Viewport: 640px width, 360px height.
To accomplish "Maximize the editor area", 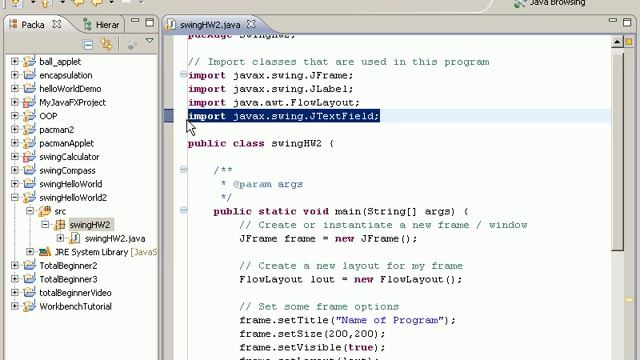I will (627, 22).
